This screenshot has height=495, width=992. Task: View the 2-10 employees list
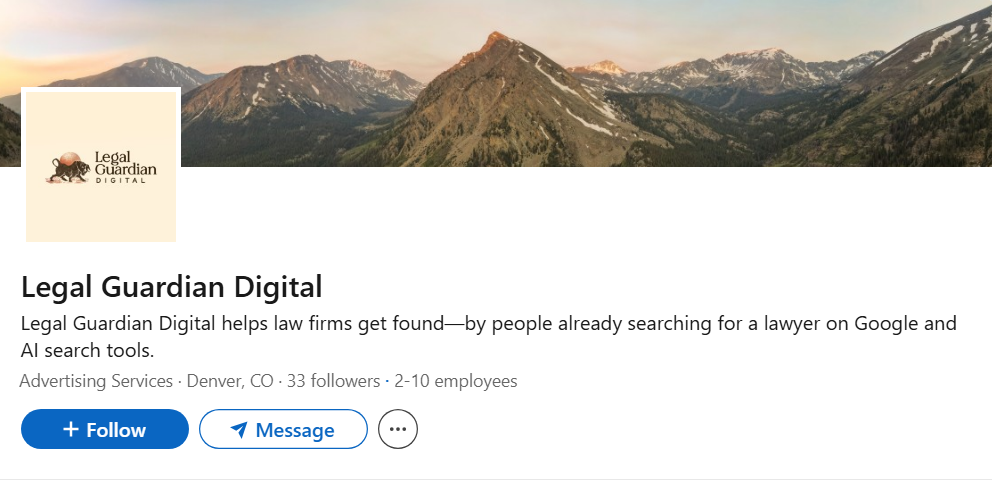tap(454, 381)
